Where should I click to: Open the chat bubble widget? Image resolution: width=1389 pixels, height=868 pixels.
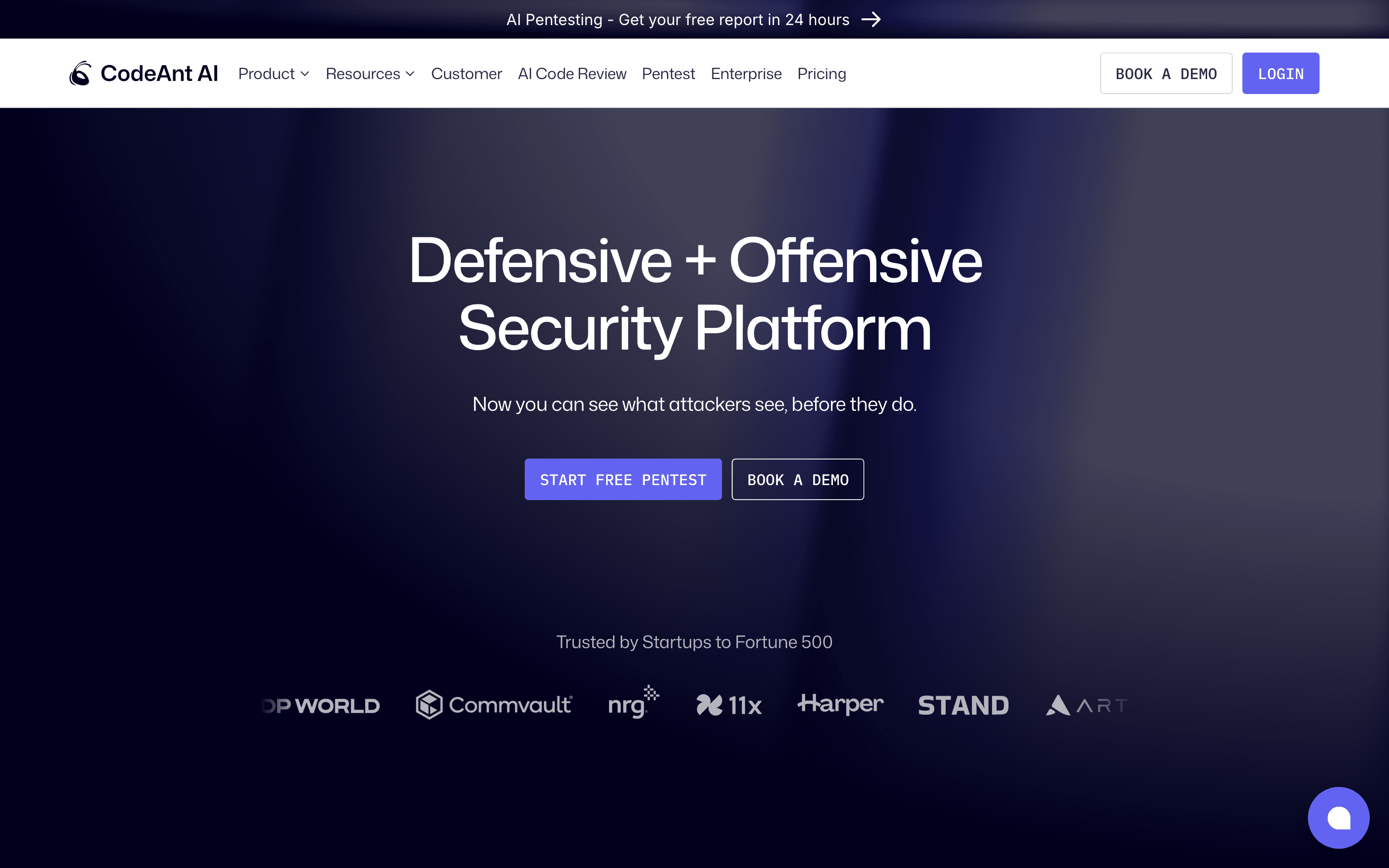pos(1338,817)
